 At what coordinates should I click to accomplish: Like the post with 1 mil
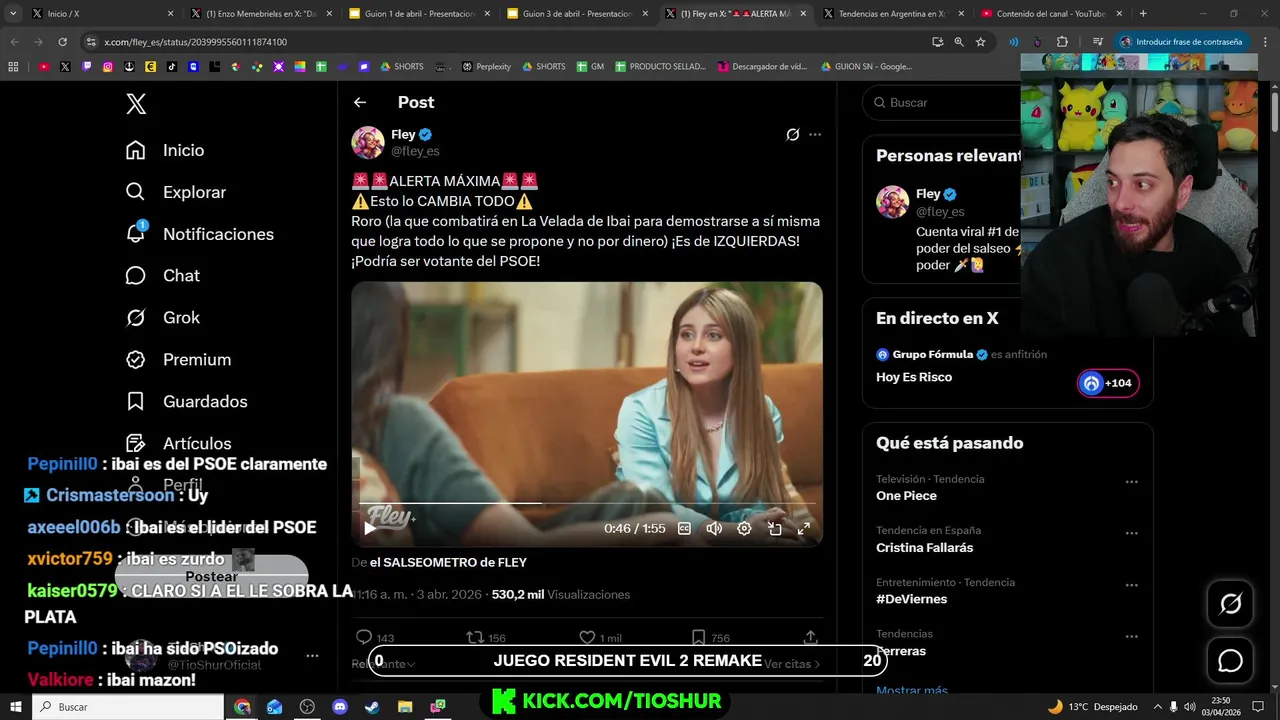point(600,637)
